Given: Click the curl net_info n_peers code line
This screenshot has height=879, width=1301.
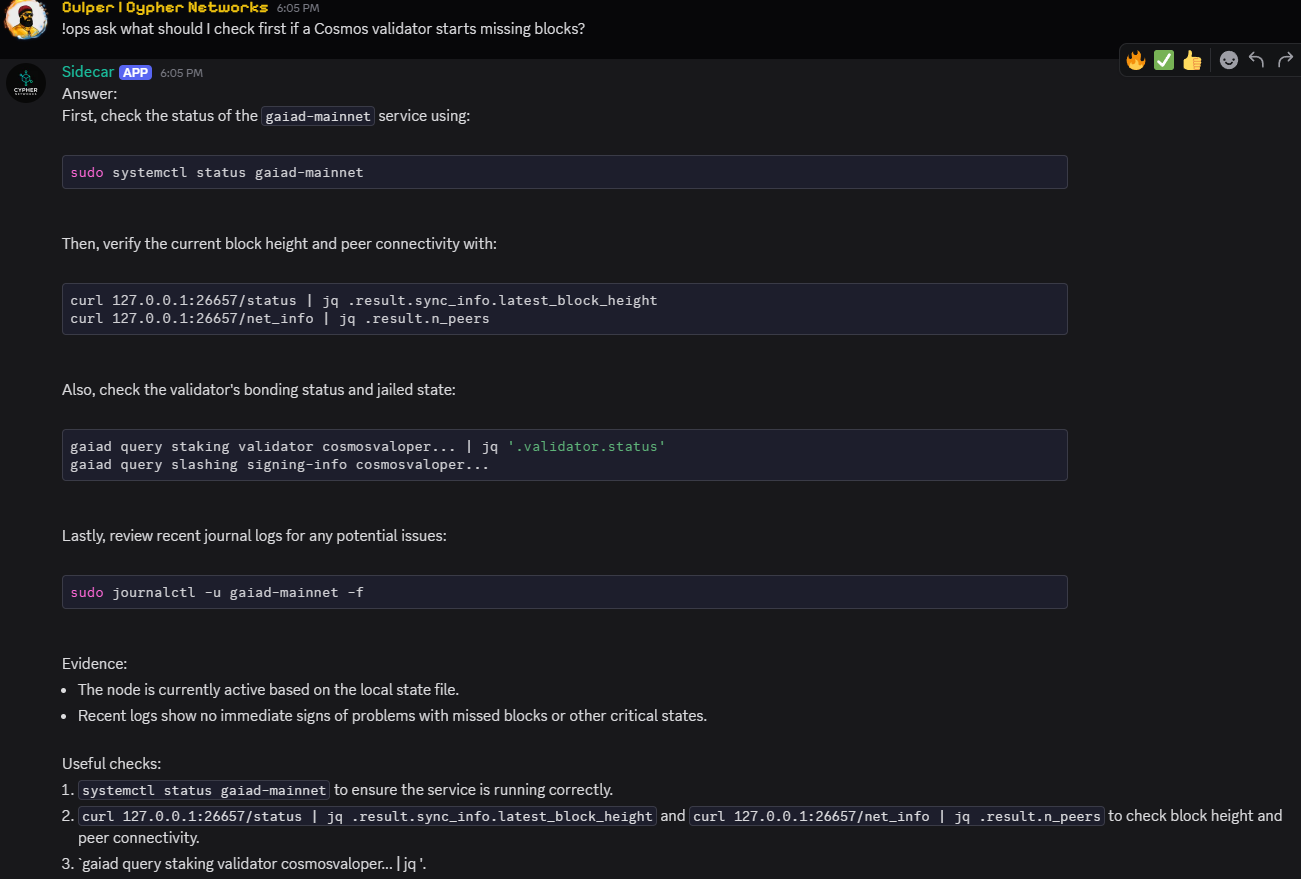Looking at the screenshot, I should coord(280,318).
